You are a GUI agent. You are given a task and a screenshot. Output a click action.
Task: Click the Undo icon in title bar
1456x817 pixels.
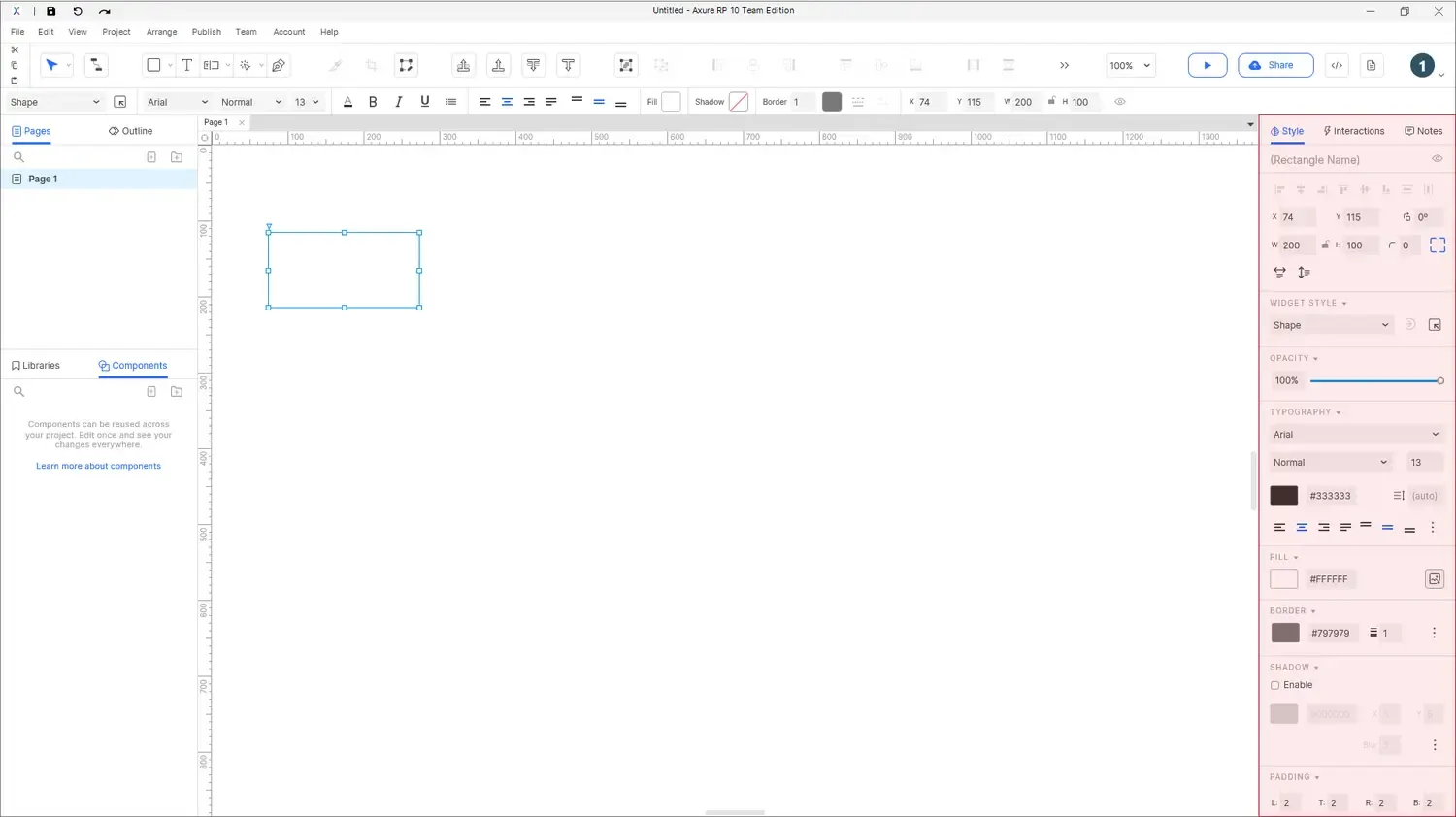click(78, 11)
